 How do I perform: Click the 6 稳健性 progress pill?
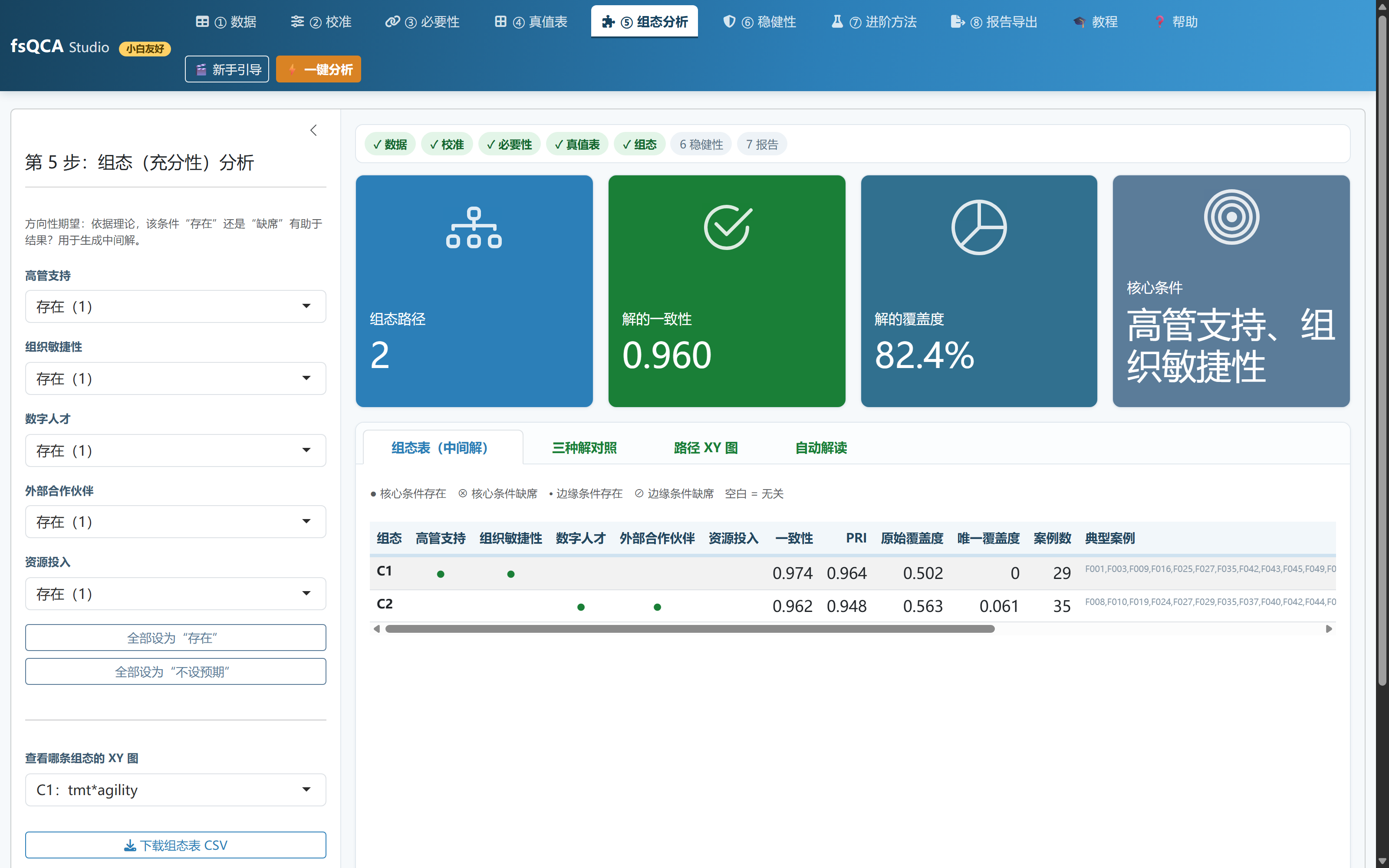701,144
